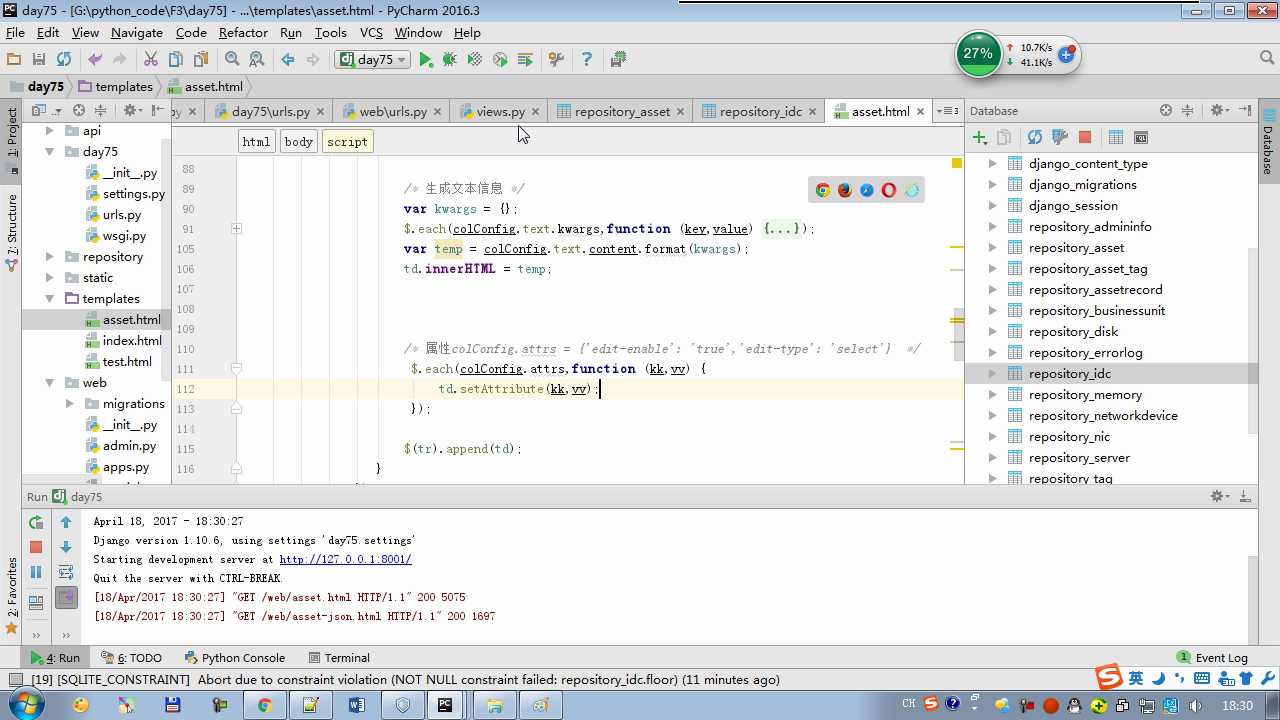Open the Terminal tool window
1280x720 pixels.
(x=339, y=658)
